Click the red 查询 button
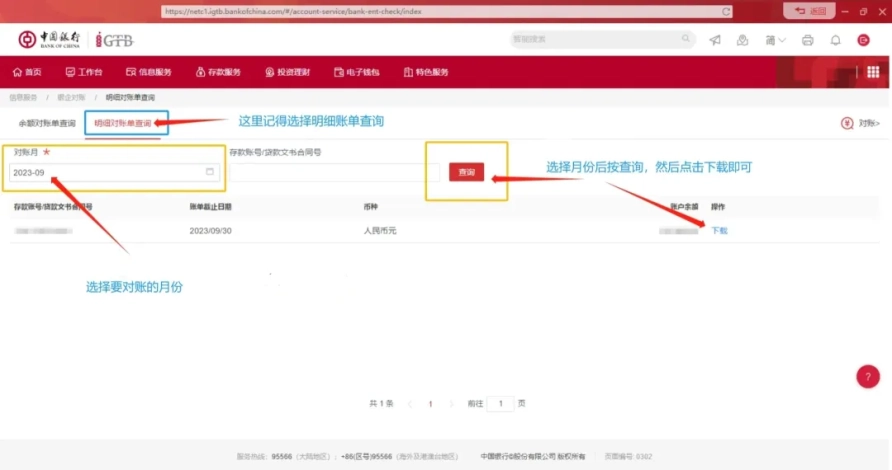This screenshot has width=892, height=470. (x=466, y=172)
